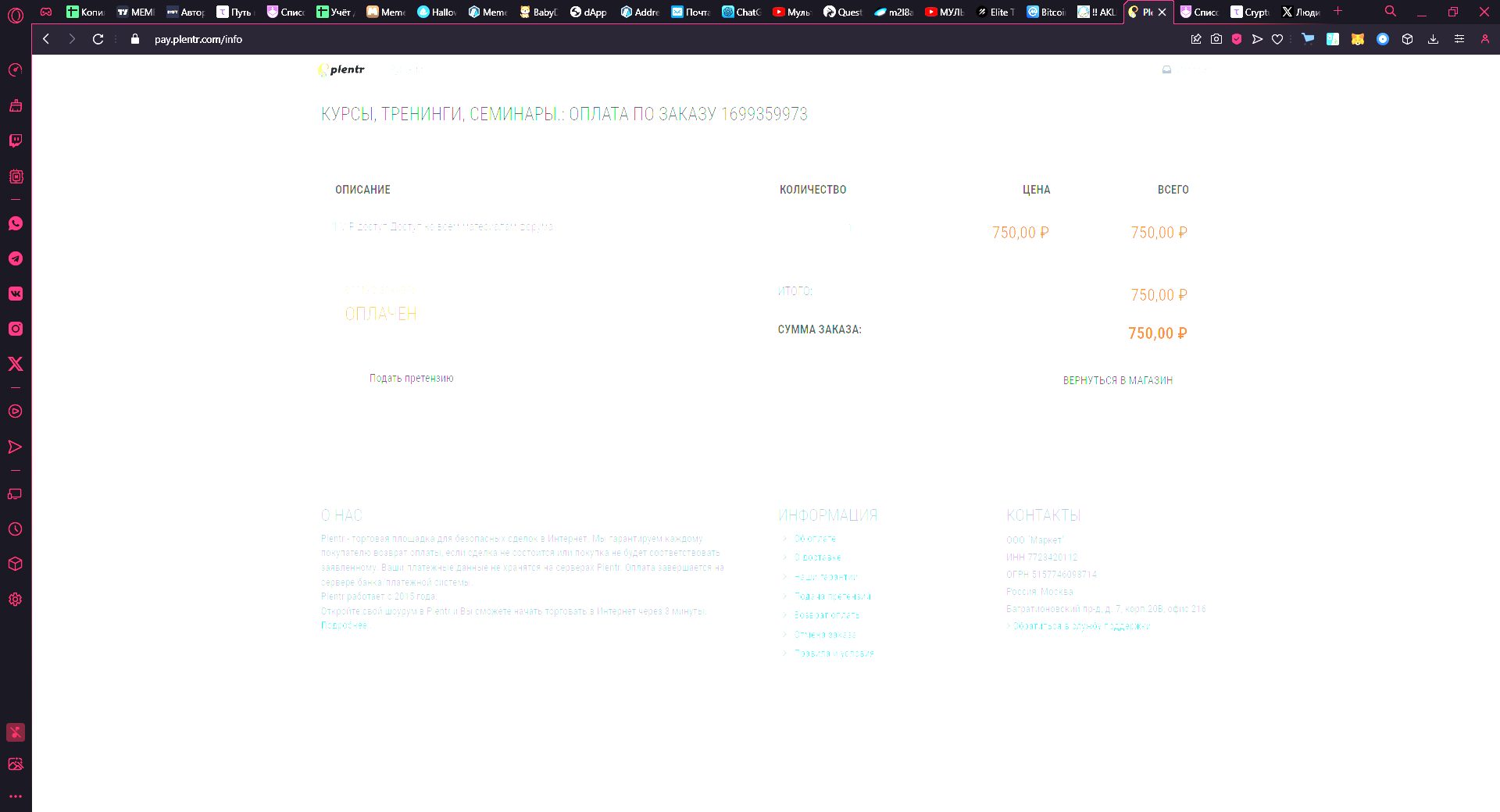Image resolution: width=1500 pixels, height=812 pixels.
Task: Open X (Twitter) in the sidebar
Action: tap(16, 364)
